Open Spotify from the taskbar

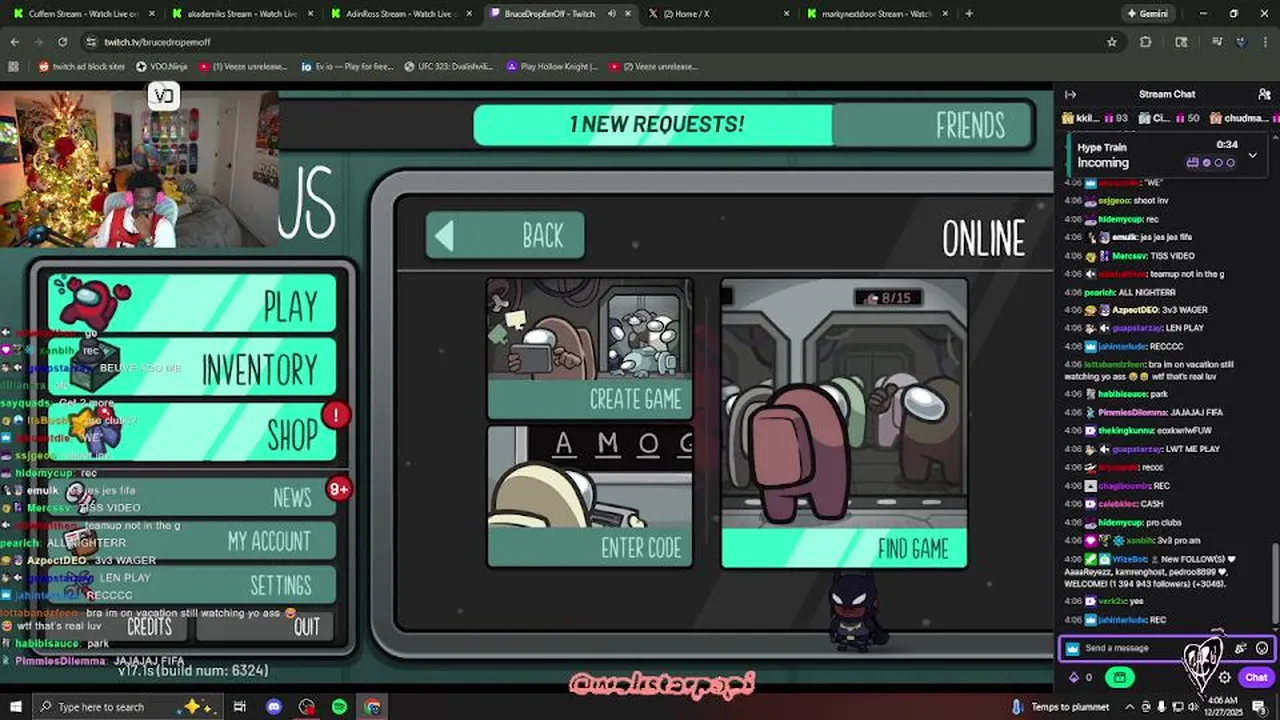pyautogui.click(x=339, y=707)
